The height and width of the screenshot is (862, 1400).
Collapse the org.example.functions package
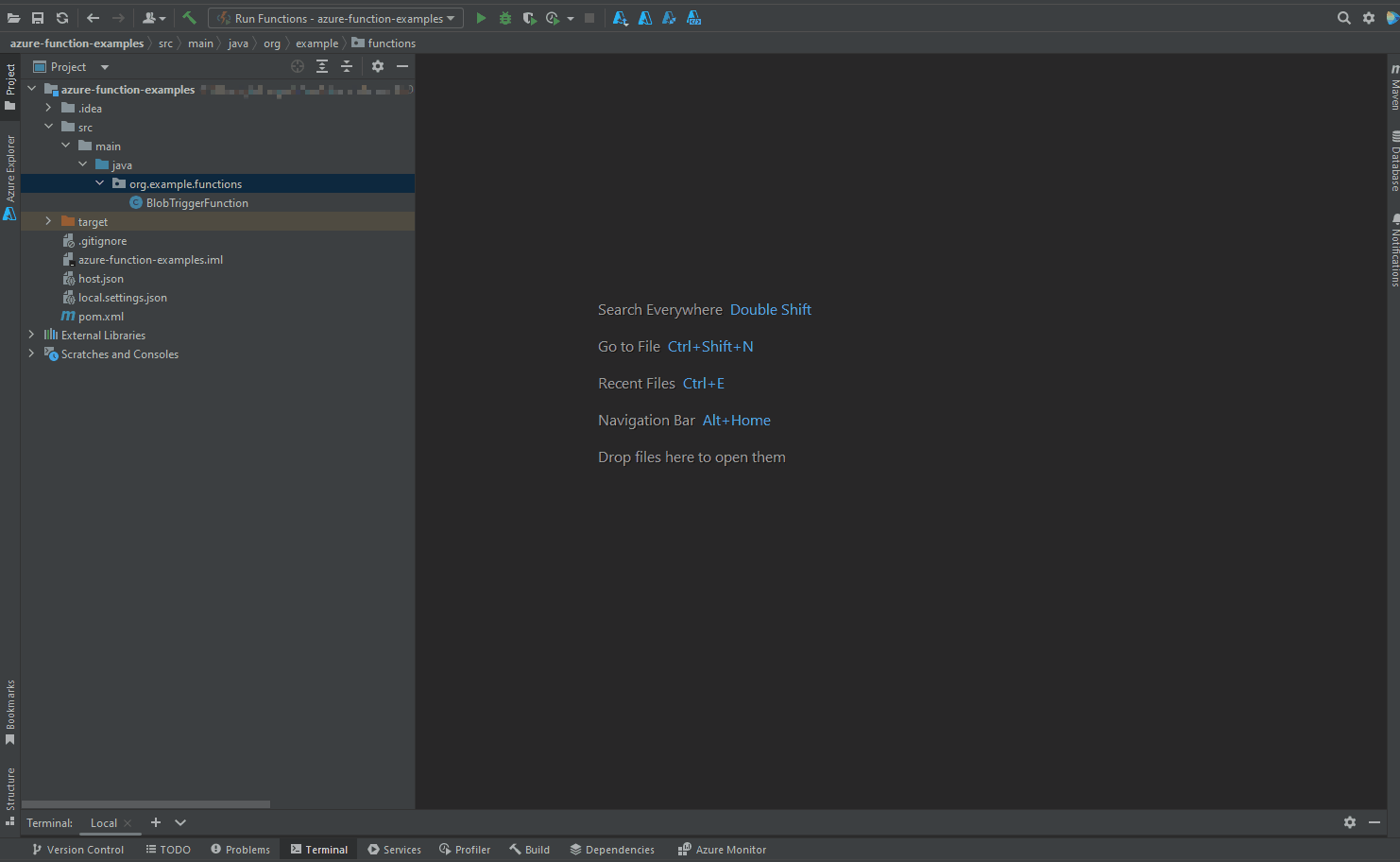click(99, 183)
